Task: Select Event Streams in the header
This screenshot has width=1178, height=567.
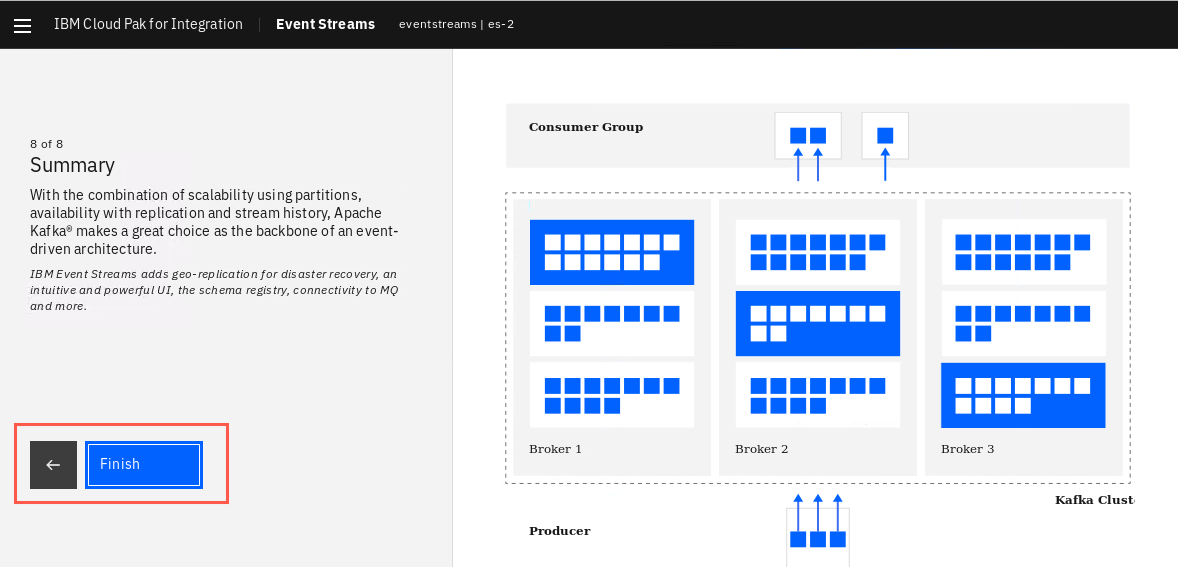Action: 325,24
